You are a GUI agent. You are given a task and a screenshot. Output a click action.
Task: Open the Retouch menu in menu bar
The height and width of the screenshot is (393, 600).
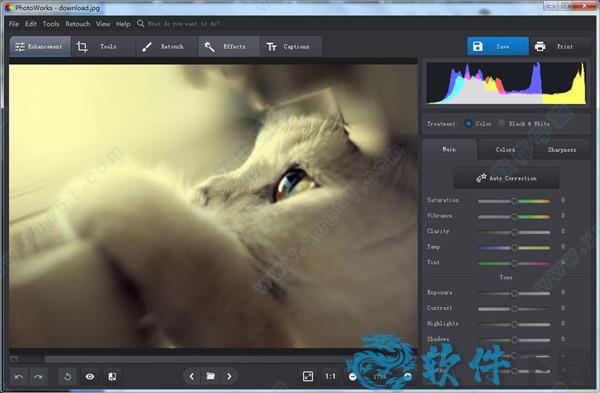(x=78, y=24)
